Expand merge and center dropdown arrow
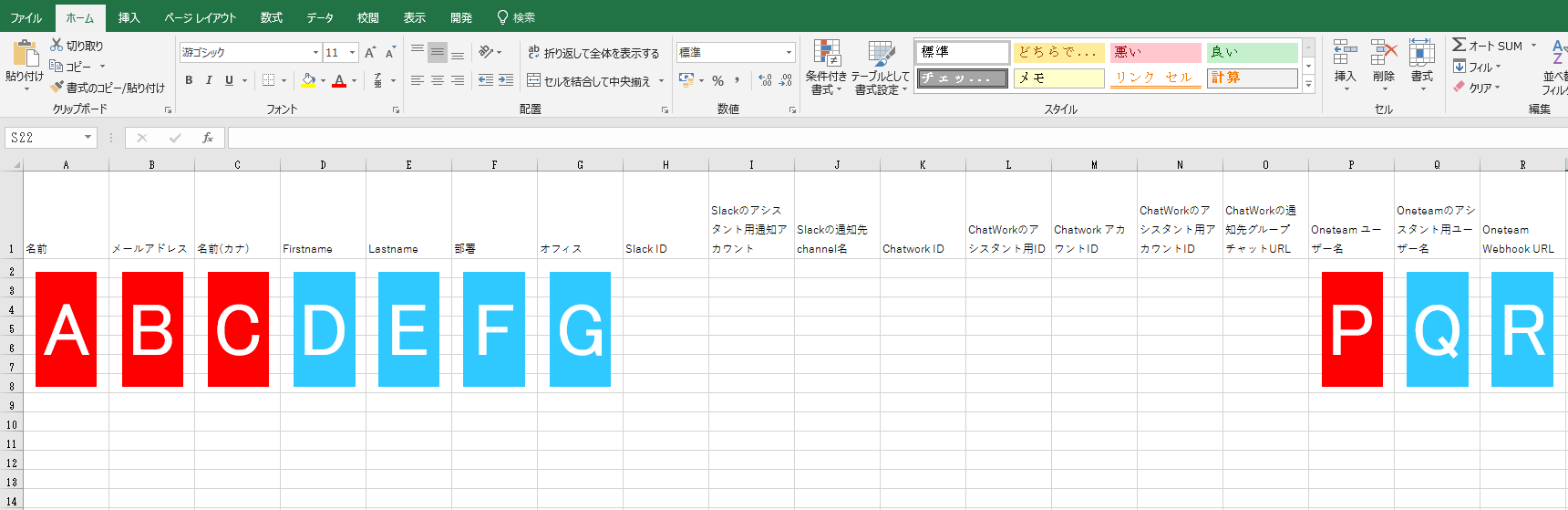 (x=659, y=81)
